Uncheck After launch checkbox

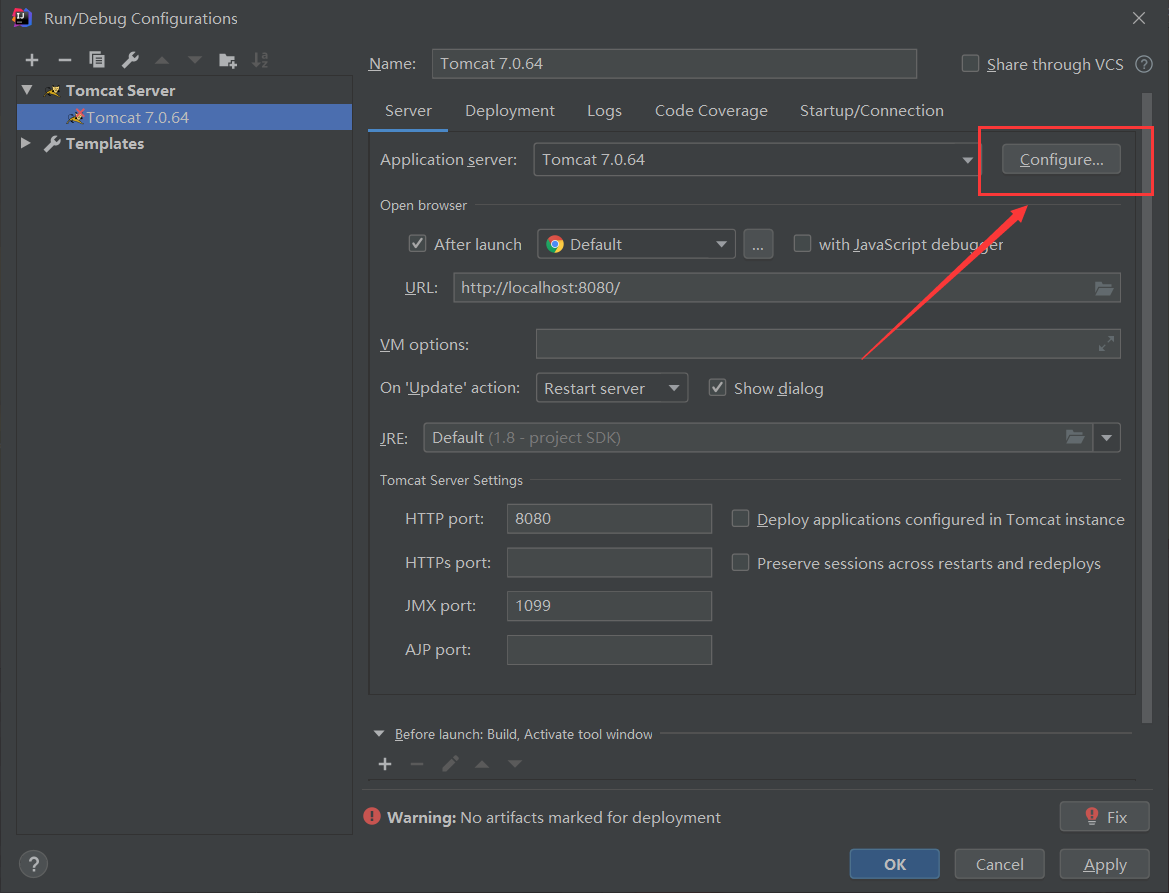[418, 244]
